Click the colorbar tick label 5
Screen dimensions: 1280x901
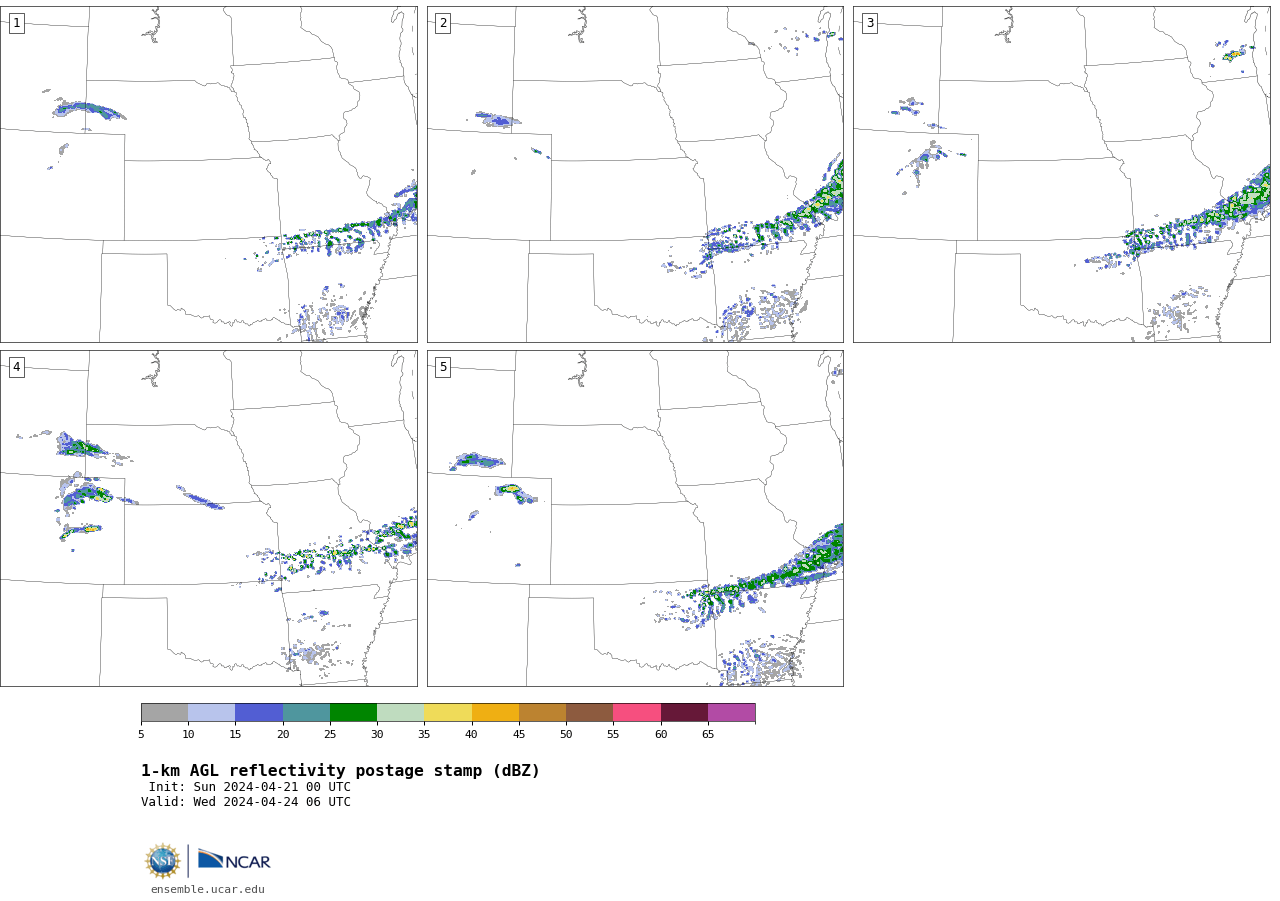pyautogui.click(x=141, y=735)
